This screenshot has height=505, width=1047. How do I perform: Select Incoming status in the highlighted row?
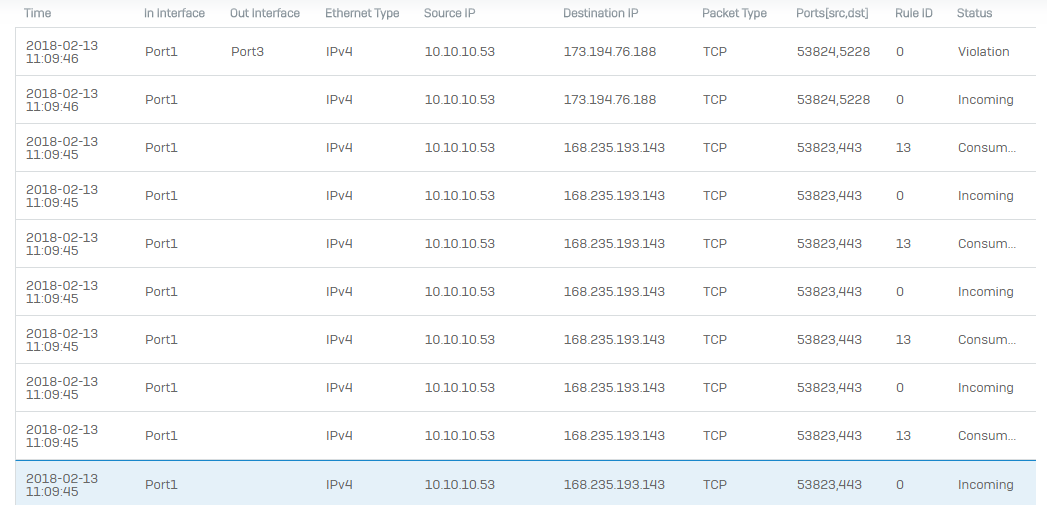985,484
